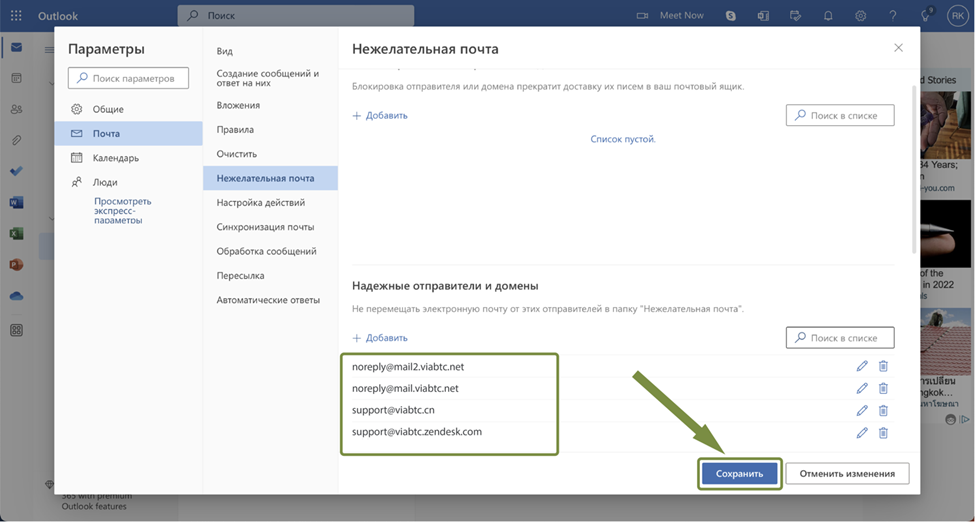Select the noreply@mail.viabtc.net row text
975x522 pixels.
405,388
